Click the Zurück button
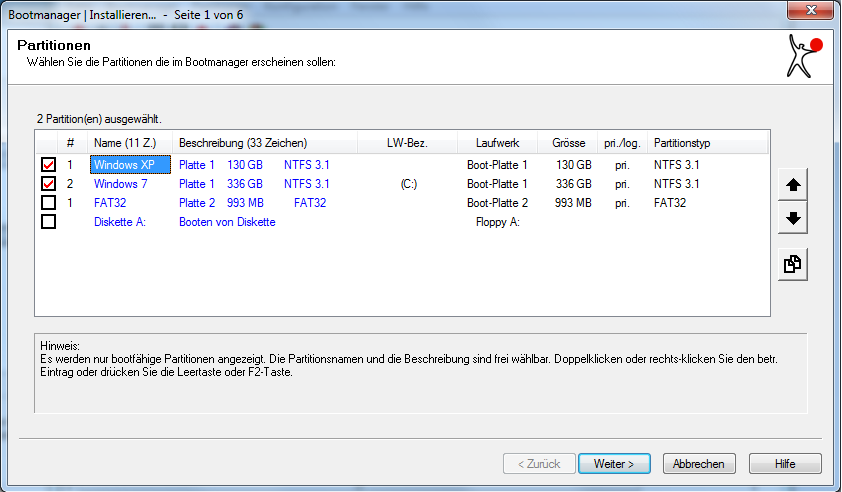842x492 pixels. pyautogui.click(x=539, y=464)
